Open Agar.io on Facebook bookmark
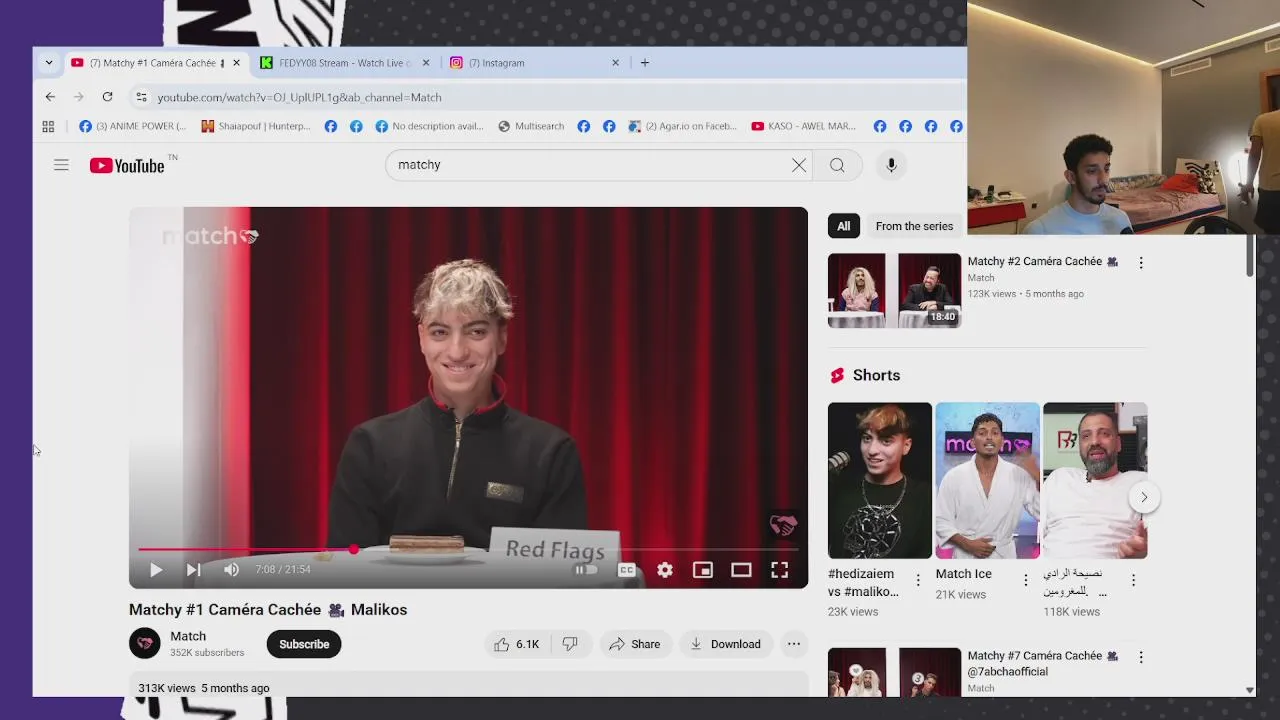The image size is (1280, 720). 682,126
